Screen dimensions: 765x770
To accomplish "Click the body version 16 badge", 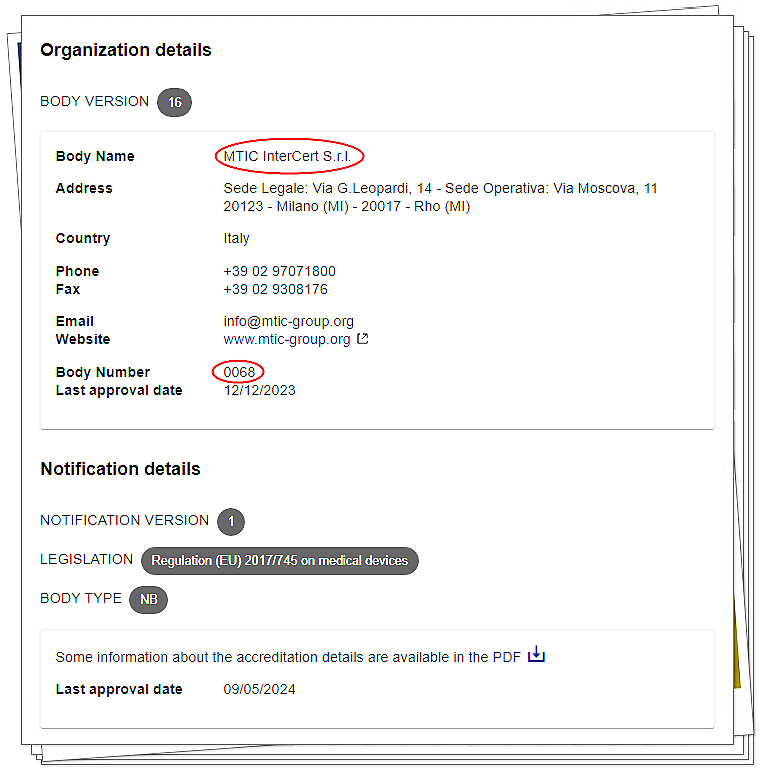I will pos(174,102).
